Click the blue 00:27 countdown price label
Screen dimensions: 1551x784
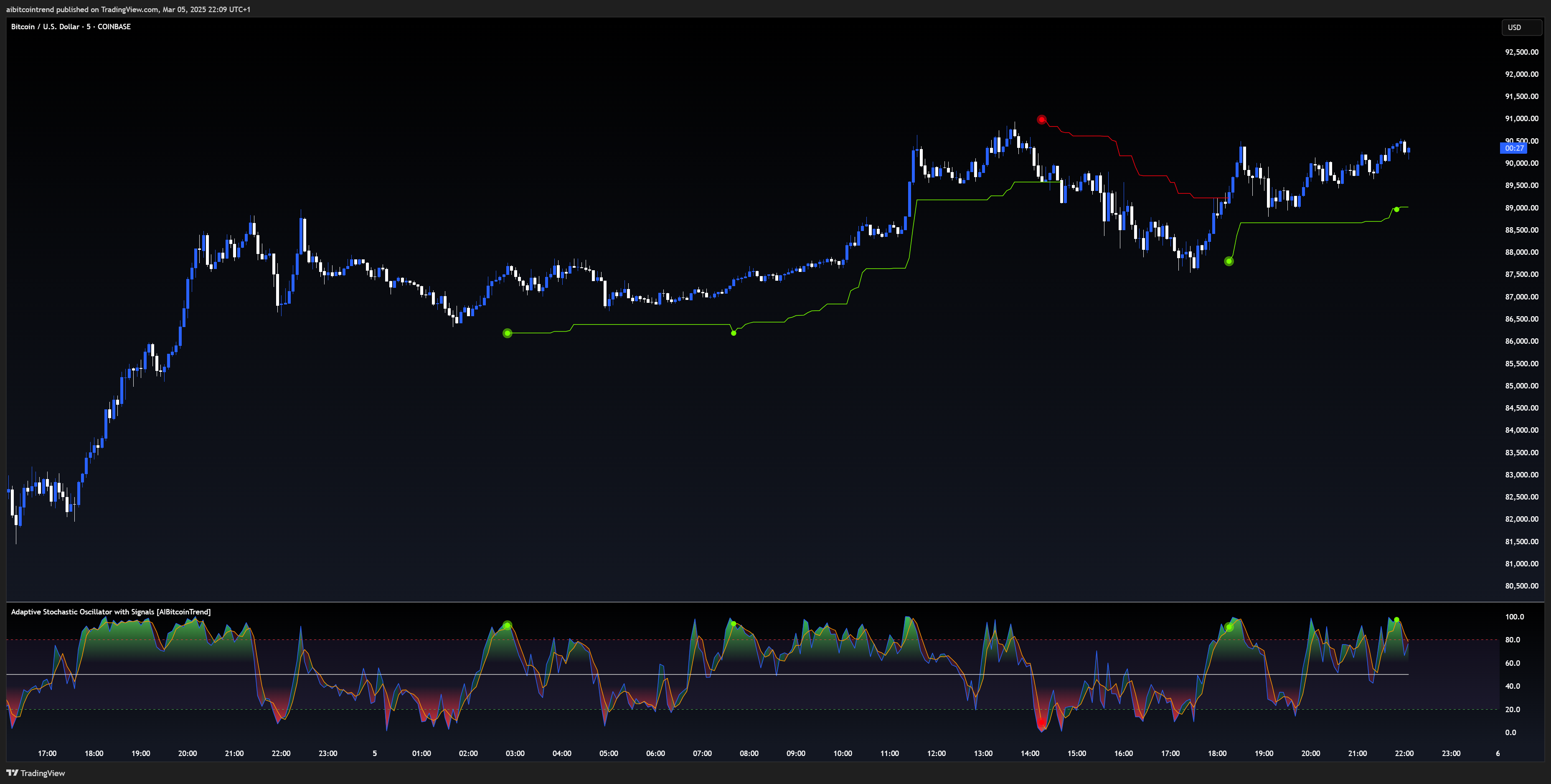coord(1514,148)
